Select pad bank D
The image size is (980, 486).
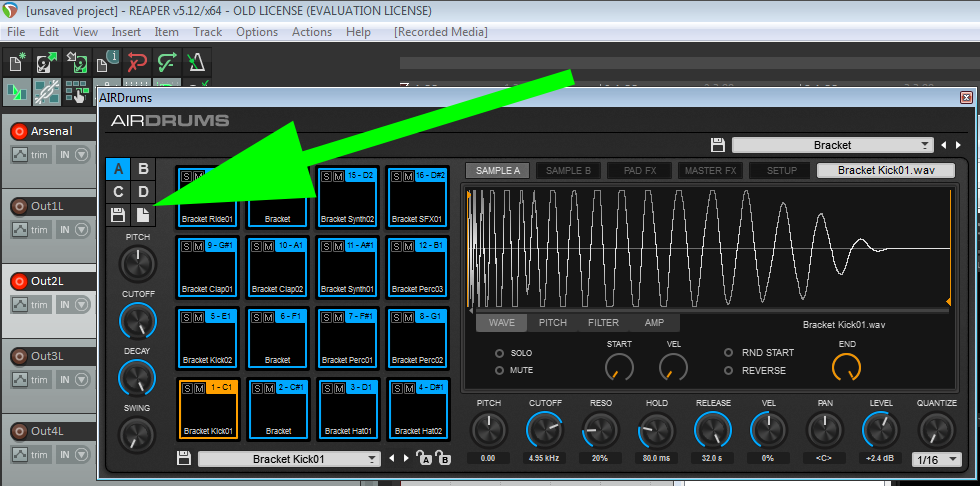(143, 192)
